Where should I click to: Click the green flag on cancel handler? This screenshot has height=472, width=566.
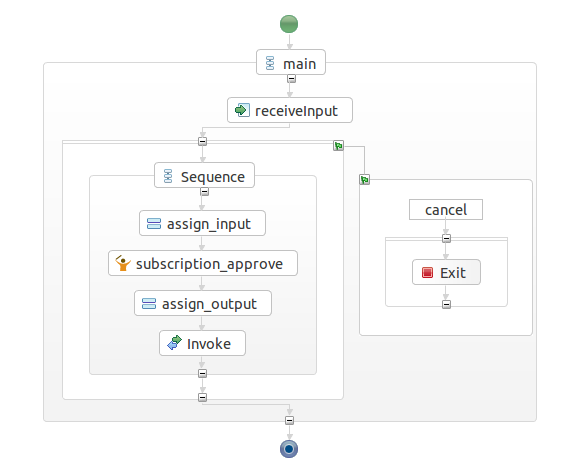[x=365, y=179]
